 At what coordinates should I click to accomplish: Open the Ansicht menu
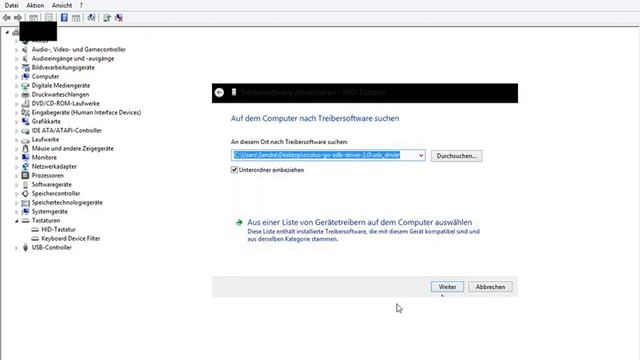coord(62,5)
